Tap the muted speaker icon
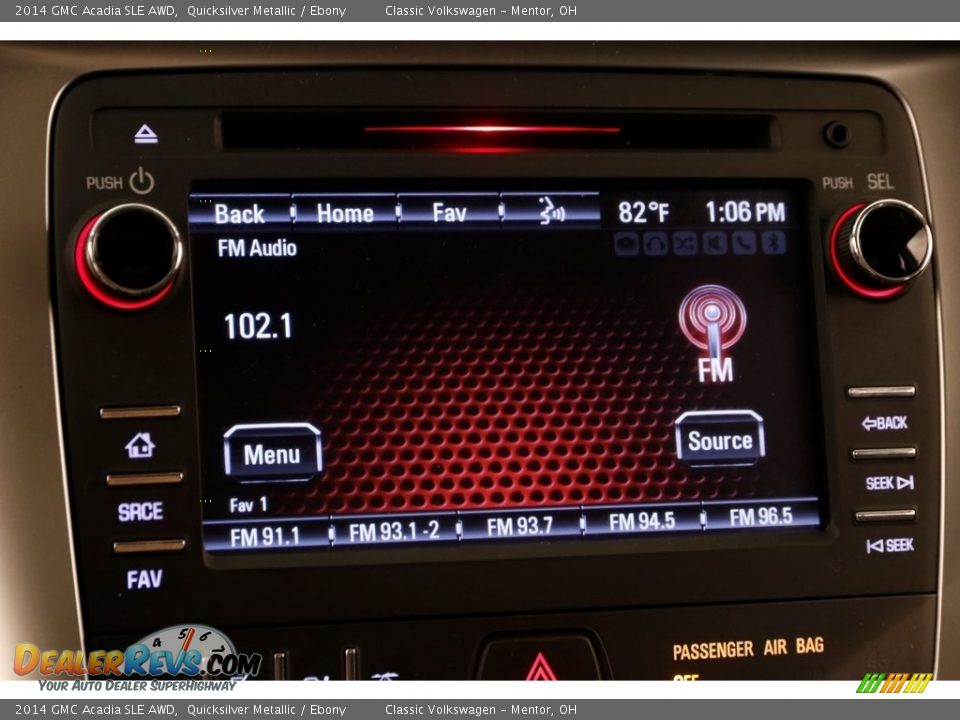The image size is (960, 720). click(714, 243)
